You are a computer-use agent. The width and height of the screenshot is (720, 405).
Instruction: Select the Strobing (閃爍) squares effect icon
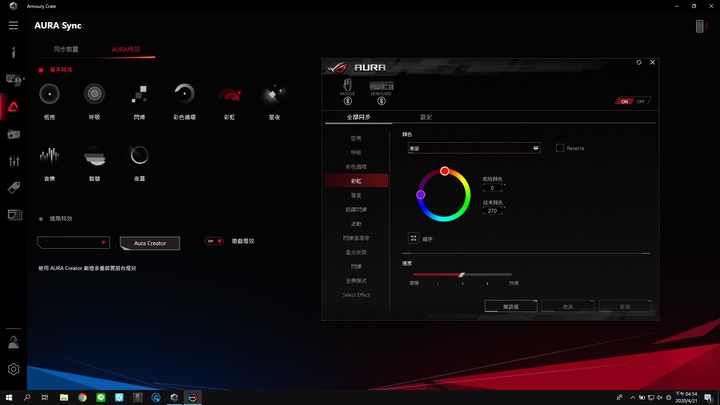(139, 94)
